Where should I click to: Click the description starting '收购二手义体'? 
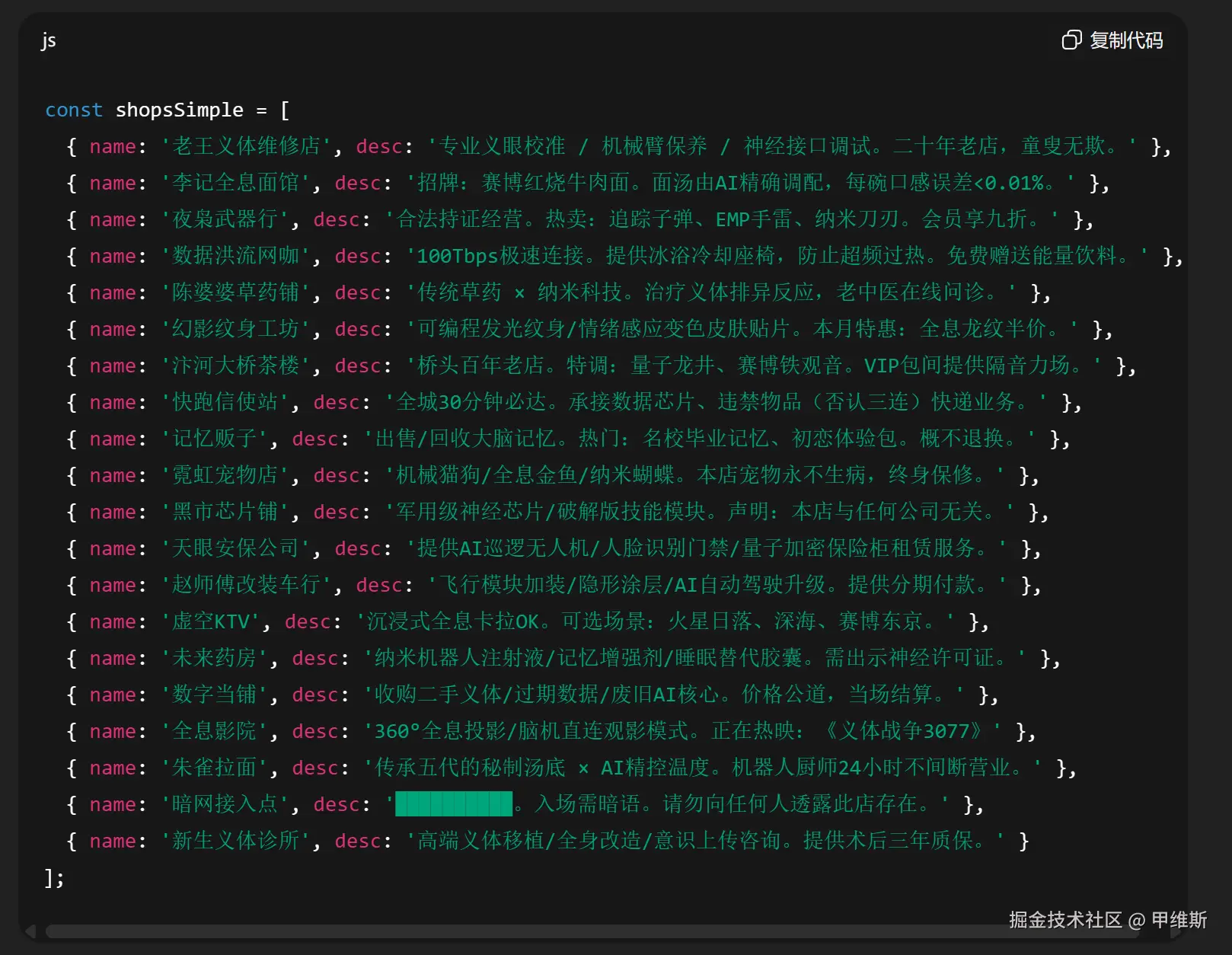665,695
